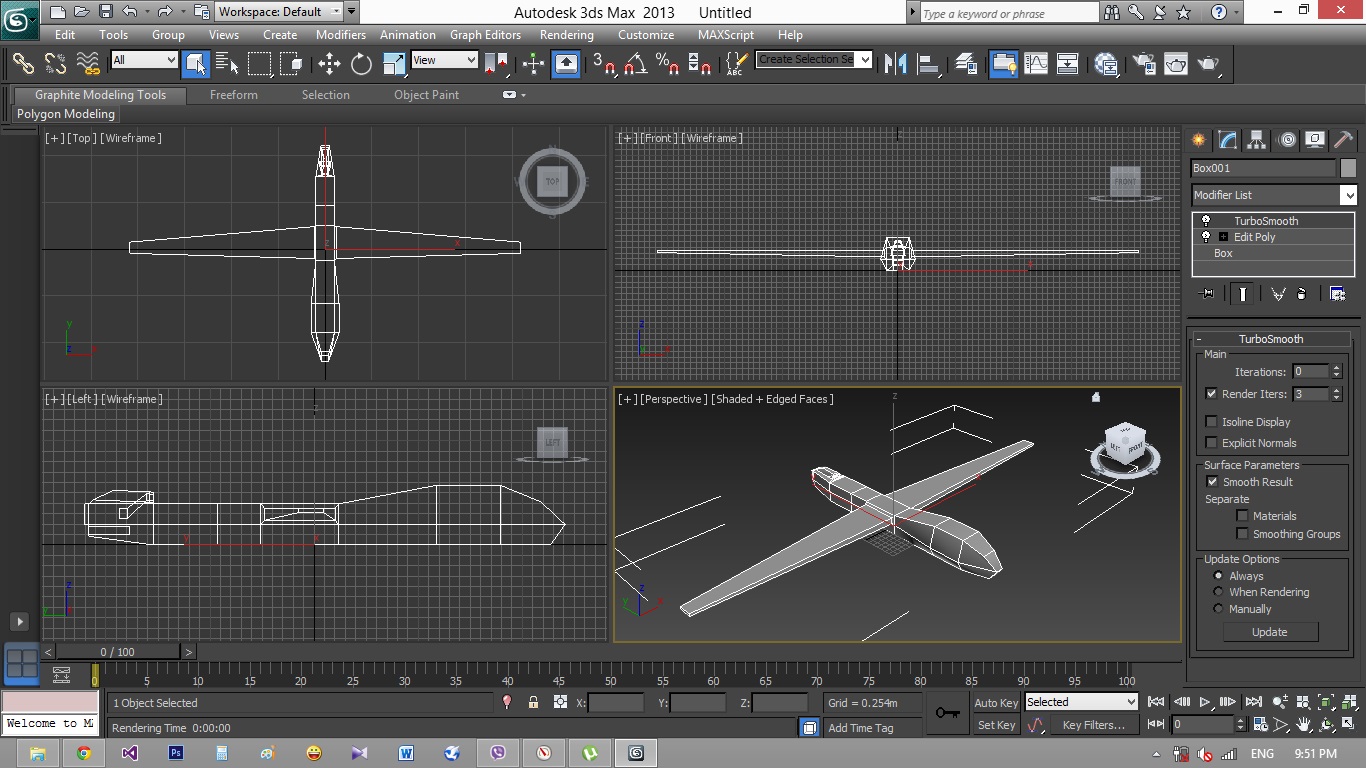
Task: Choose the Rectangular Selection Region tool
Action: [x=260, y=63]
